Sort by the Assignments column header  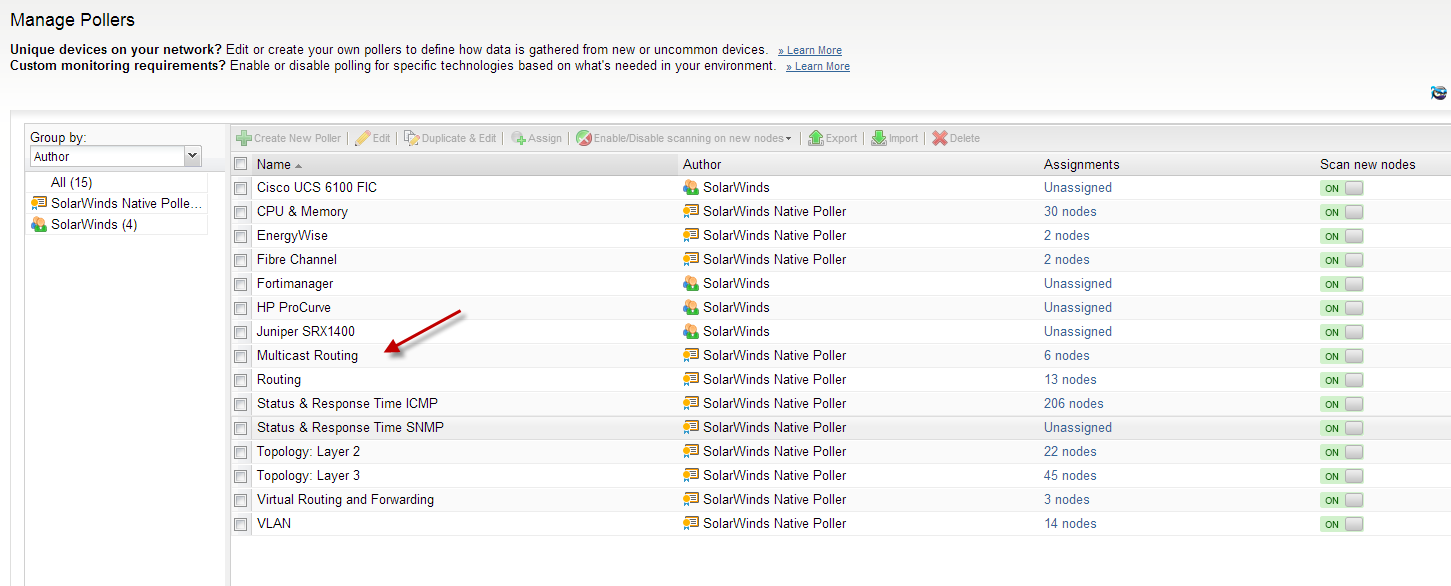click(1081, 164)
